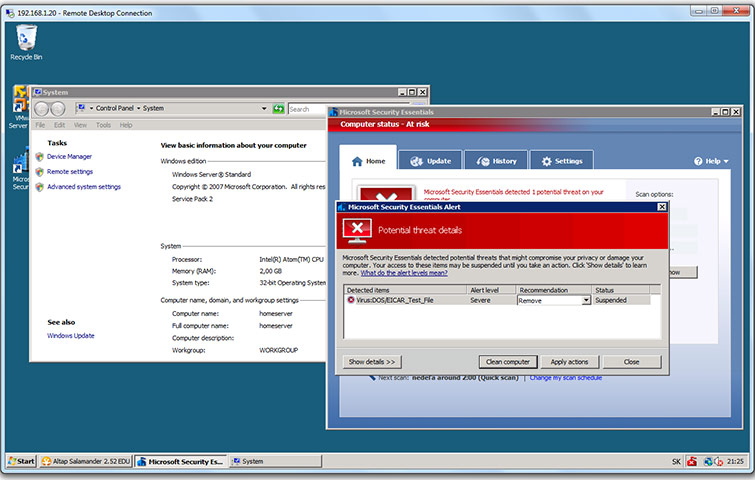Viewport: 755px width, 480px height.
Task: Expand the Control Panel breadcrumb arrow
Action: point(91,108)
